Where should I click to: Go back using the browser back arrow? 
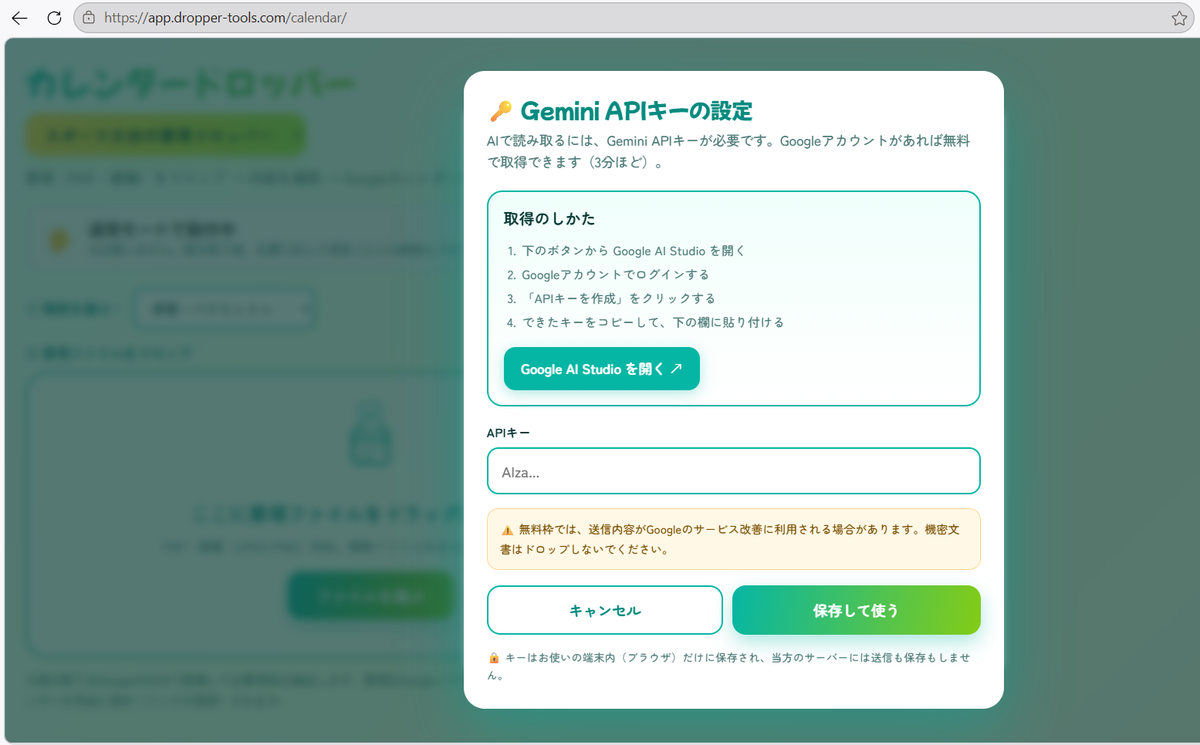point(20,18)
